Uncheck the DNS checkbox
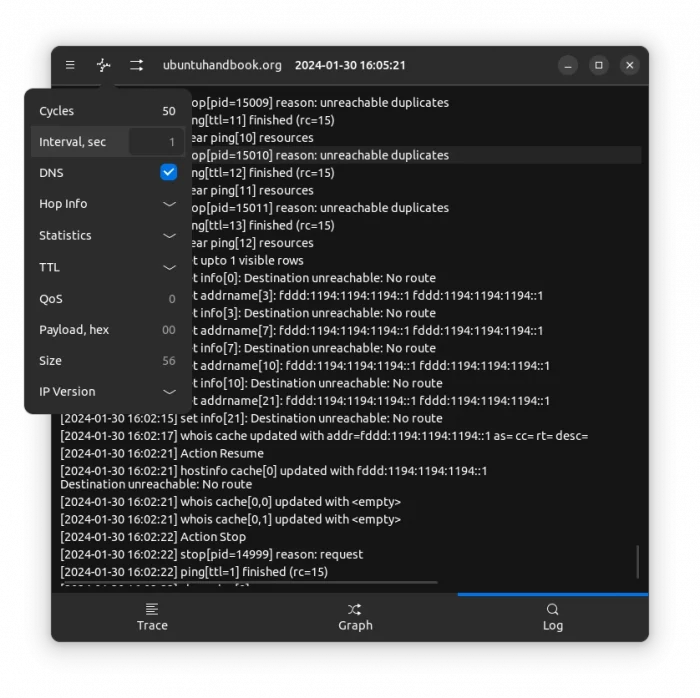This screenshot has width=700, height=698. [168, 172]
